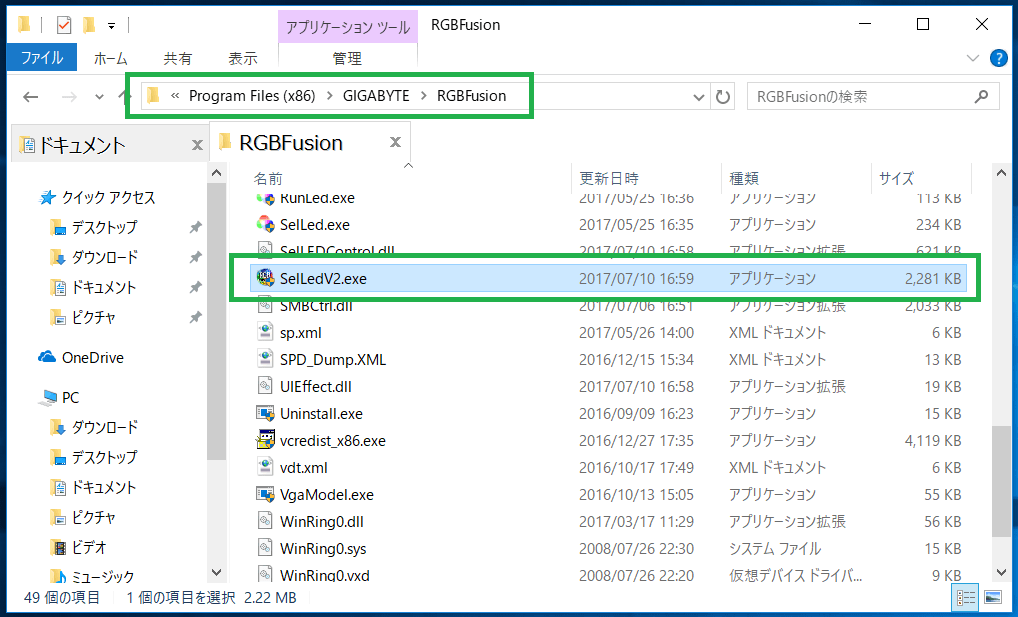Click the refresh button
Viewport: 1018px width, 617px height.
pyautogui.click(x=723, y=97)
